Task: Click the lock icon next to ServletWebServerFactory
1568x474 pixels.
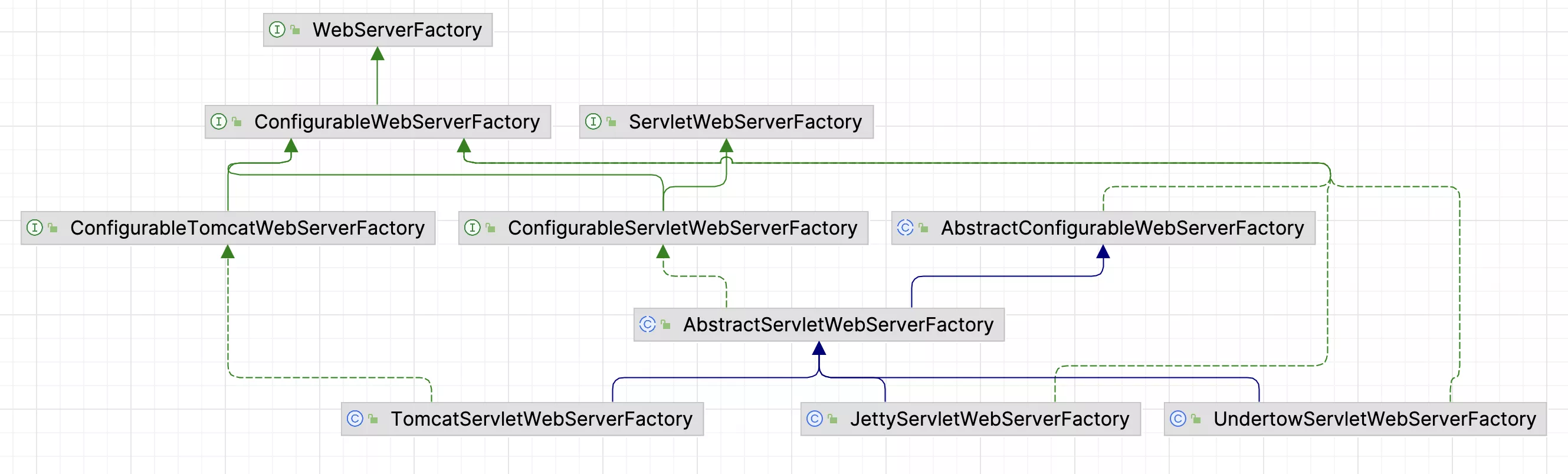Action: coord(611,121)
